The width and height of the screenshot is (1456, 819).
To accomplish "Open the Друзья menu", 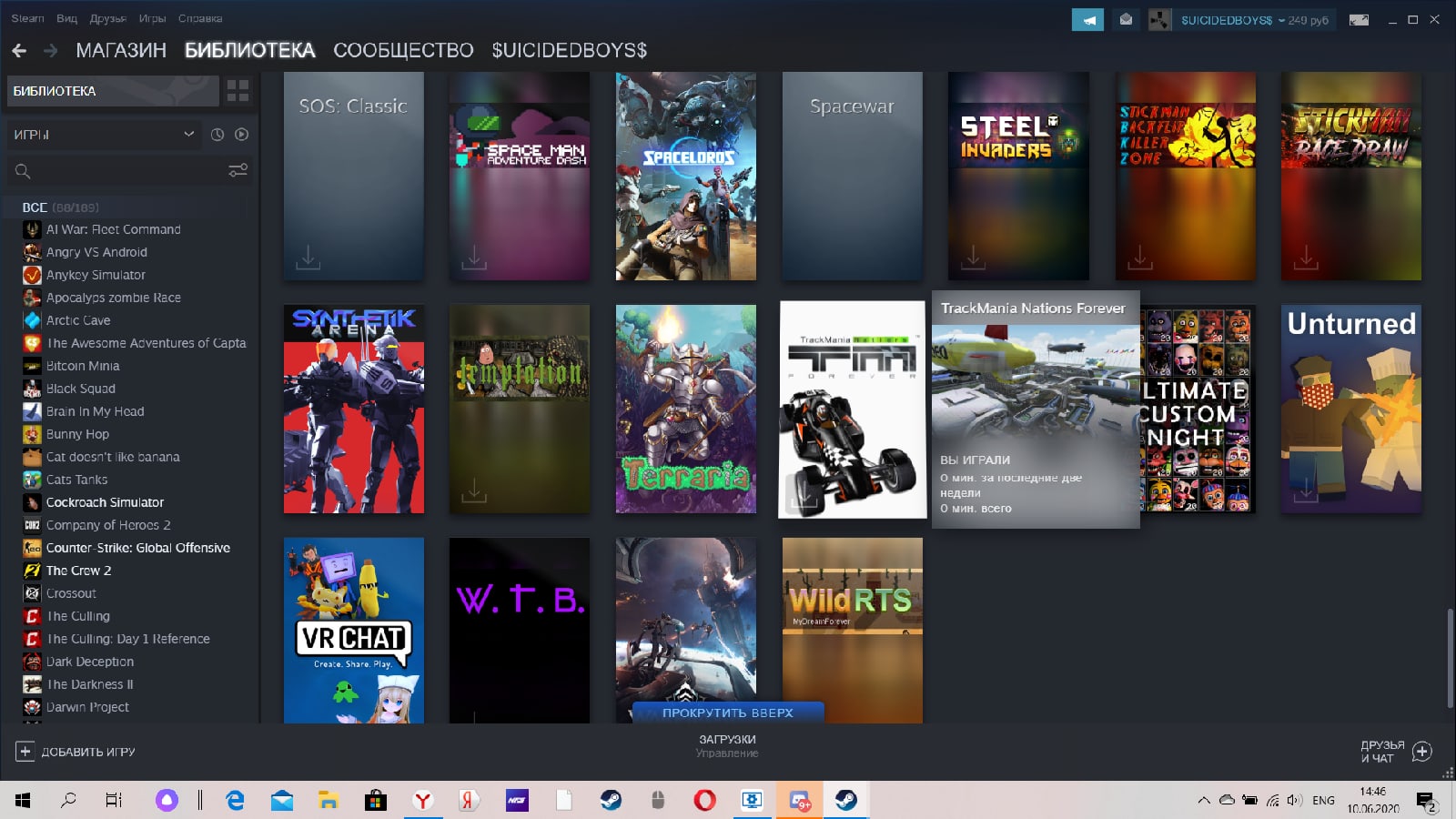I will click(108, 18).
